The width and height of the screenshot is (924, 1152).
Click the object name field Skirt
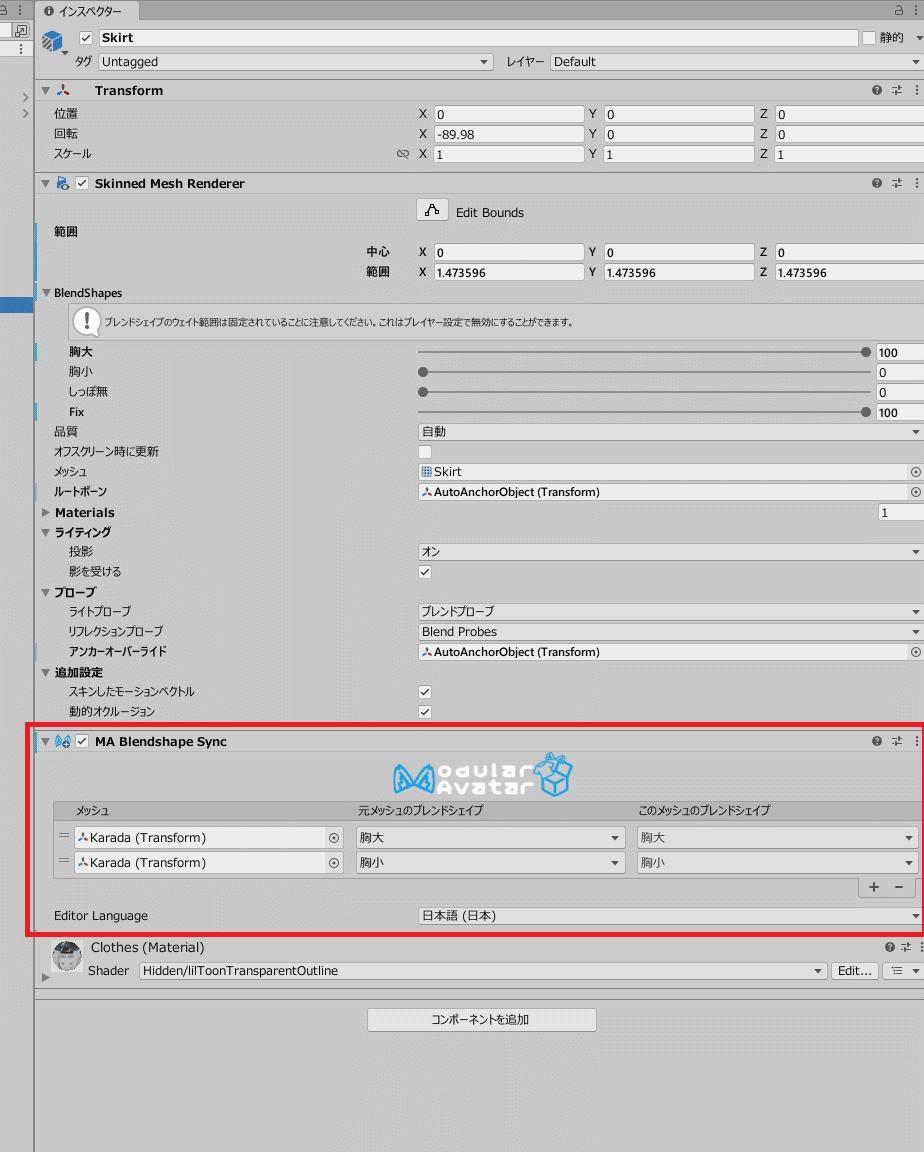click(478, 37)
